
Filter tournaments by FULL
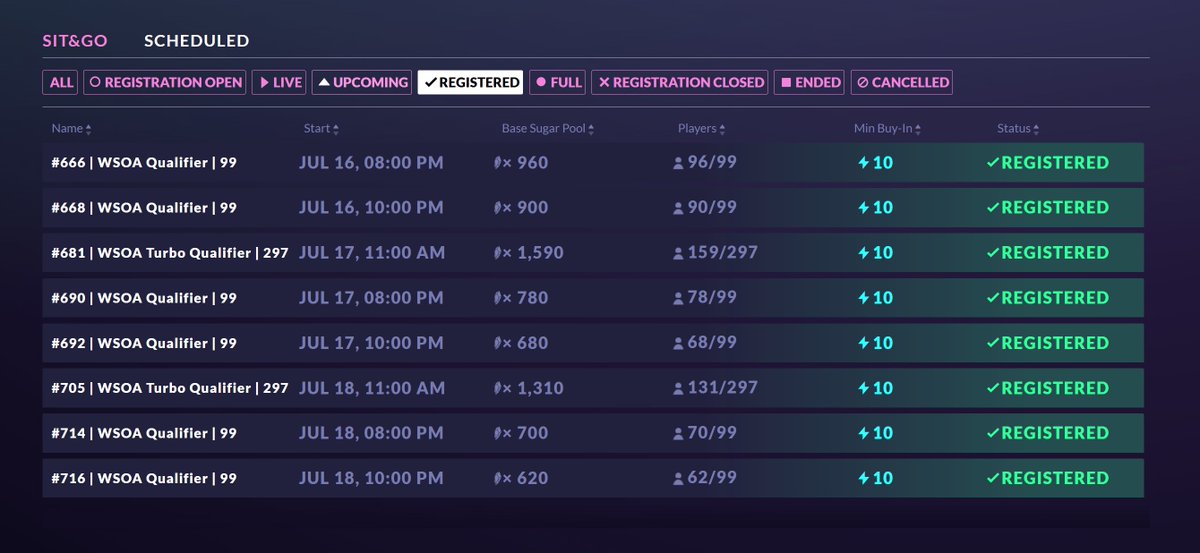tap(558, 82)
